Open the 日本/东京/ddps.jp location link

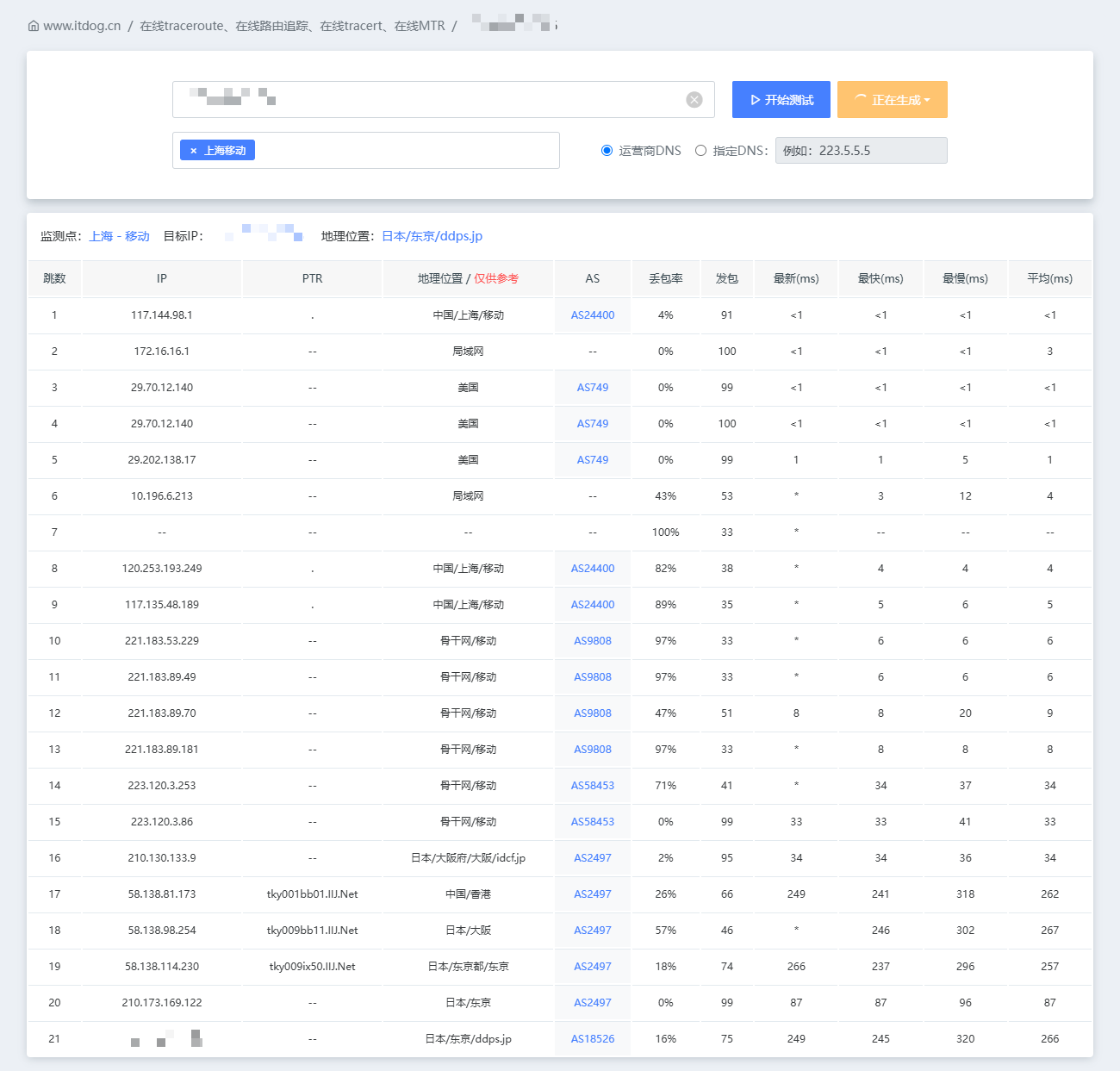(x=432, y=236)
